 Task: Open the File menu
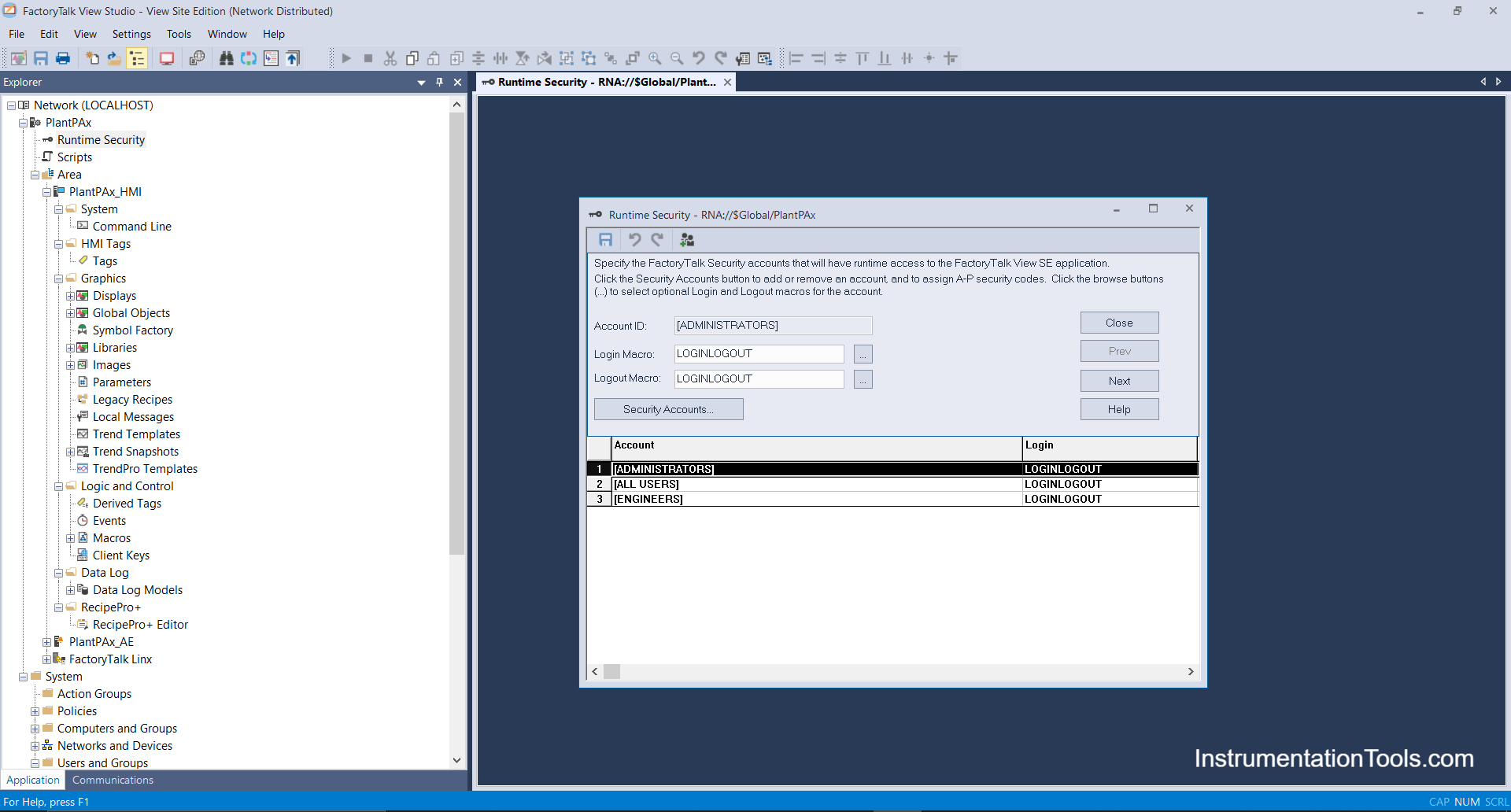[x=17, y=34]
